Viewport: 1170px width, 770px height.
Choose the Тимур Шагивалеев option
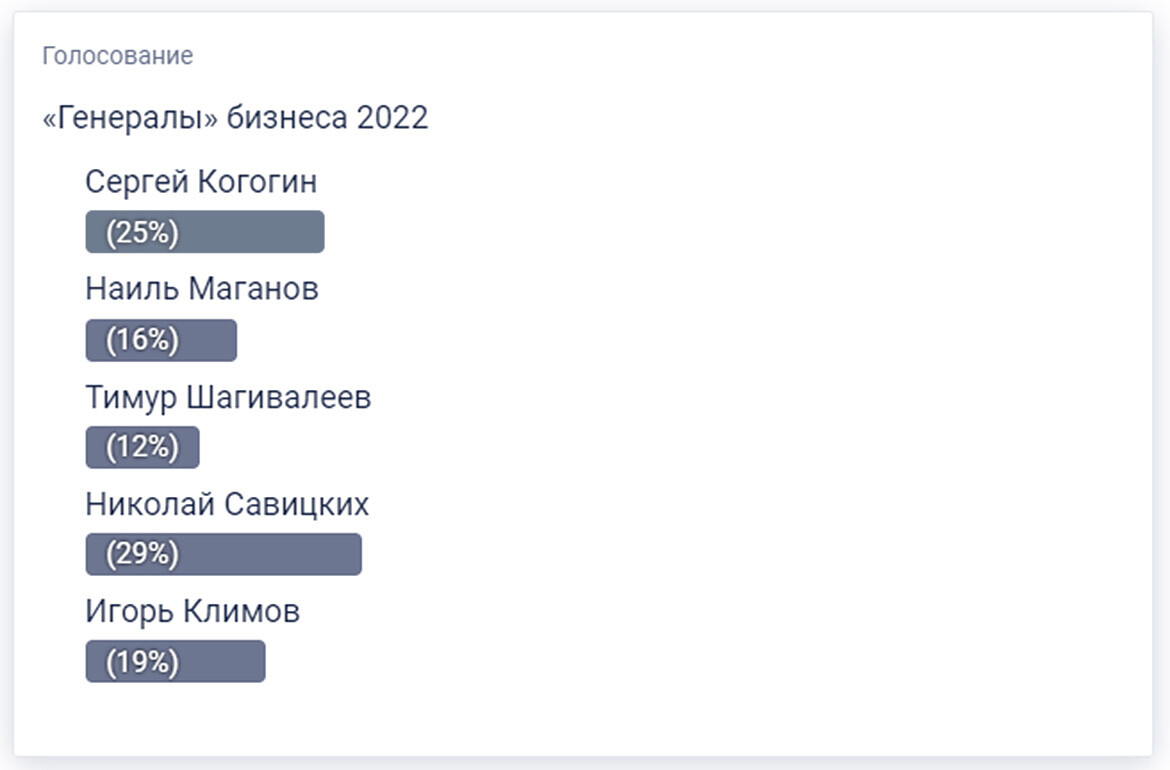[228, 397]
